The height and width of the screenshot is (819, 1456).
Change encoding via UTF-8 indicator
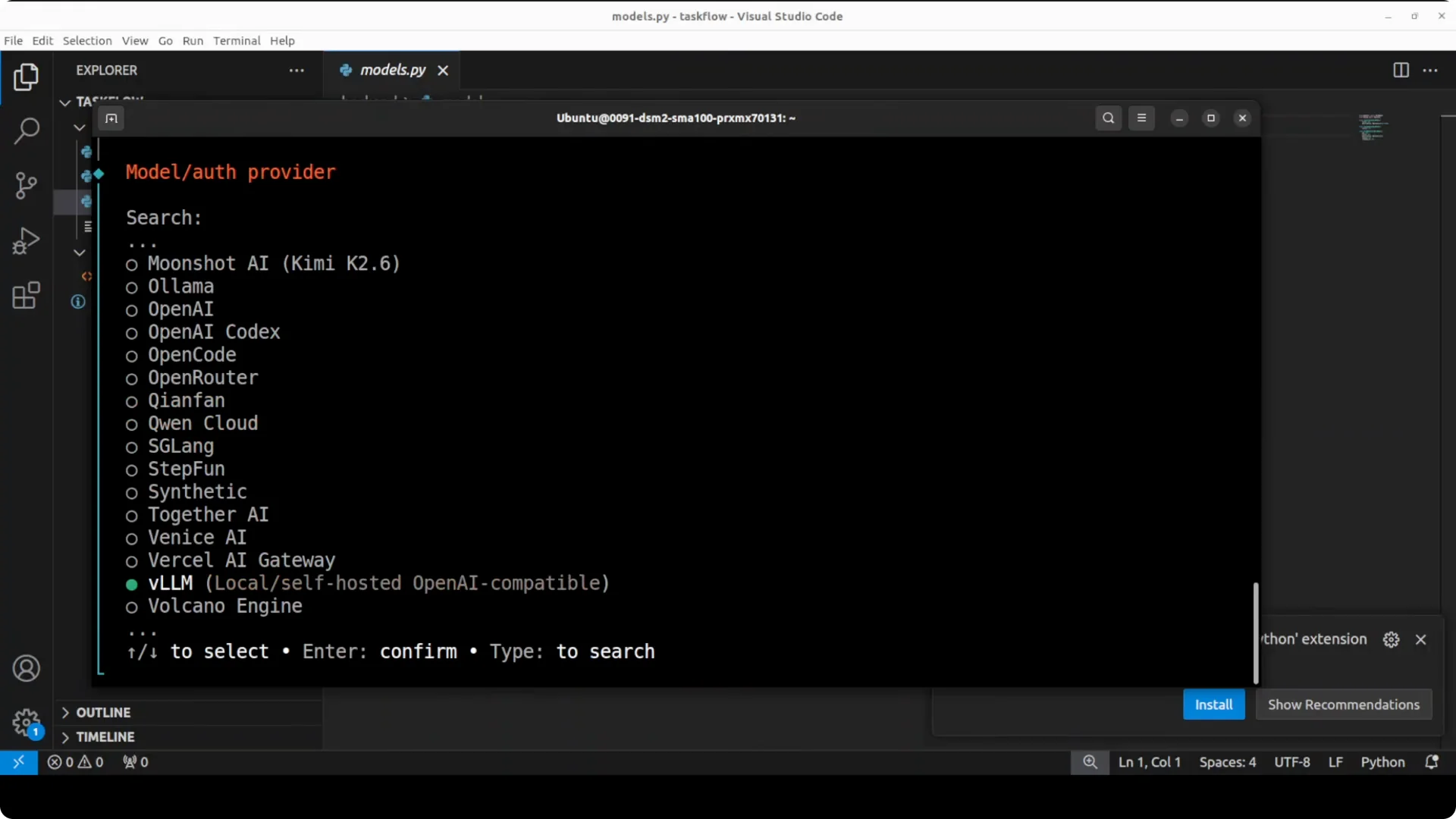1291,762
